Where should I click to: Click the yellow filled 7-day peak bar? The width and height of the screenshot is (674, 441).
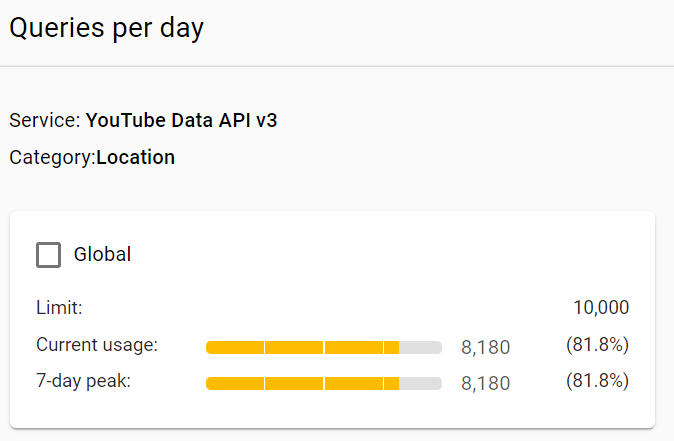tap(300, 383)
